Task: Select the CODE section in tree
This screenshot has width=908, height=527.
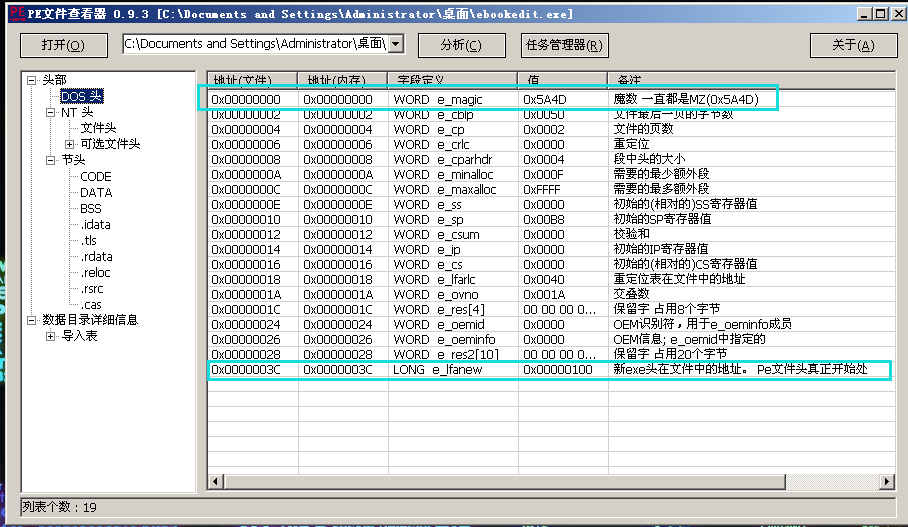Action: pyautogui.click(x=96, y=176)
